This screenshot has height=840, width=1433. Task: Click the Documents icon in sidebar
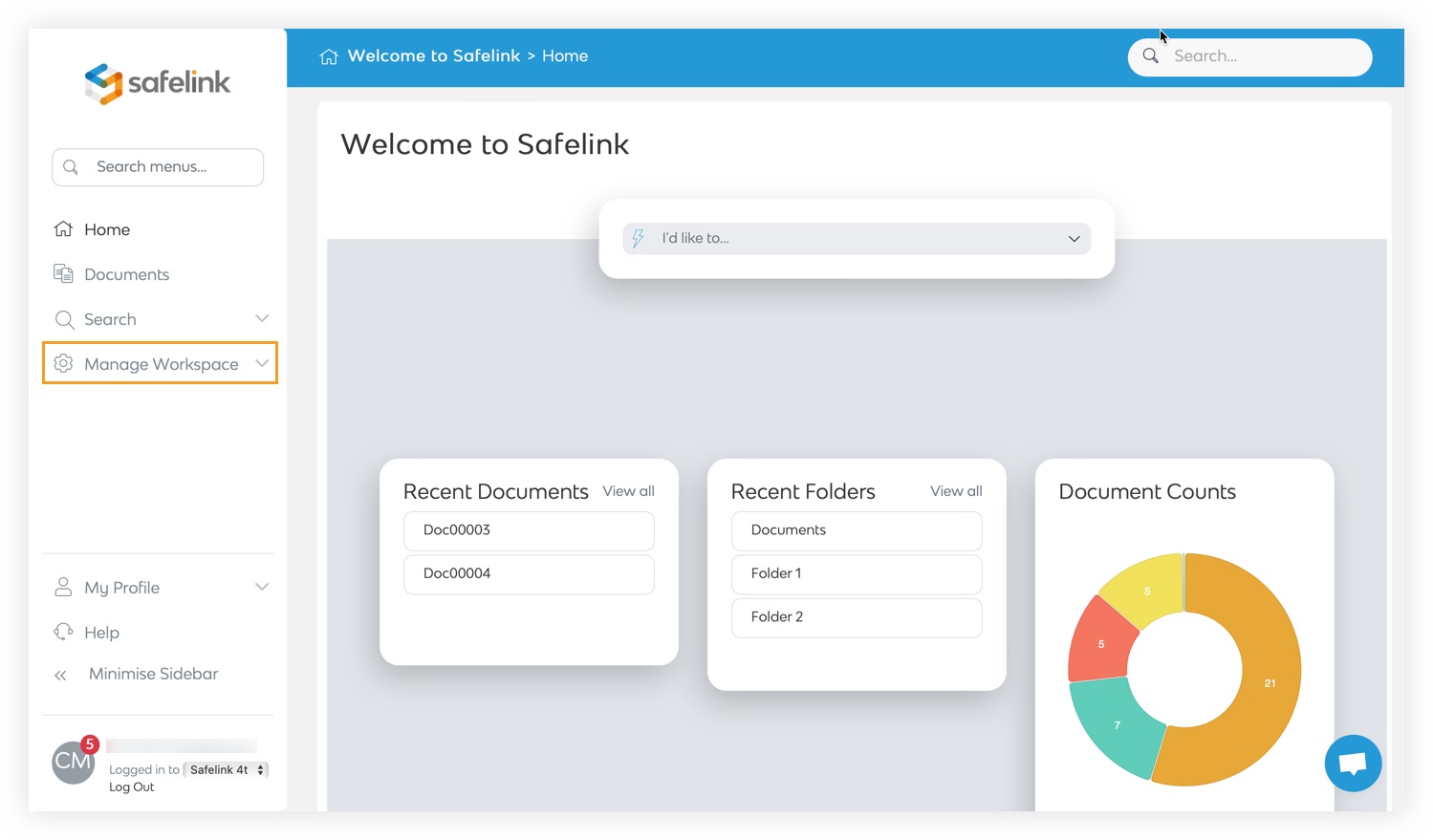point(64,274)
